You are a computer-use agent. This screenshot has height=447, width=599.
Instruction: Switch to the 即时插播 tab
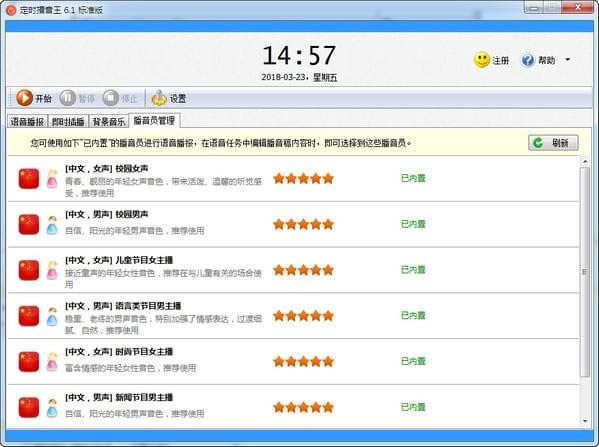click(x=68, y=121)
